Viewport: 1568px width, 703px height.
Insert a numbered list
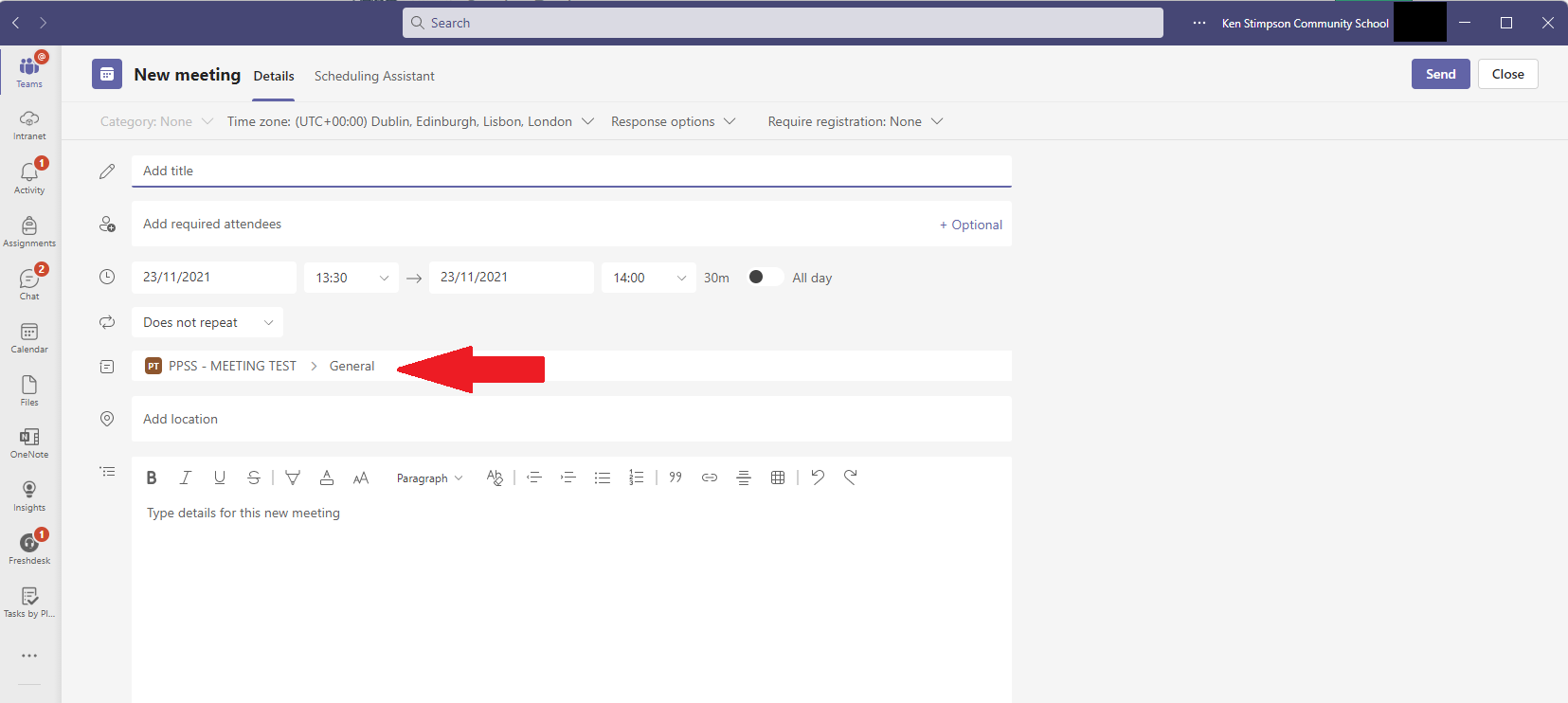click(x=637, y=478)
